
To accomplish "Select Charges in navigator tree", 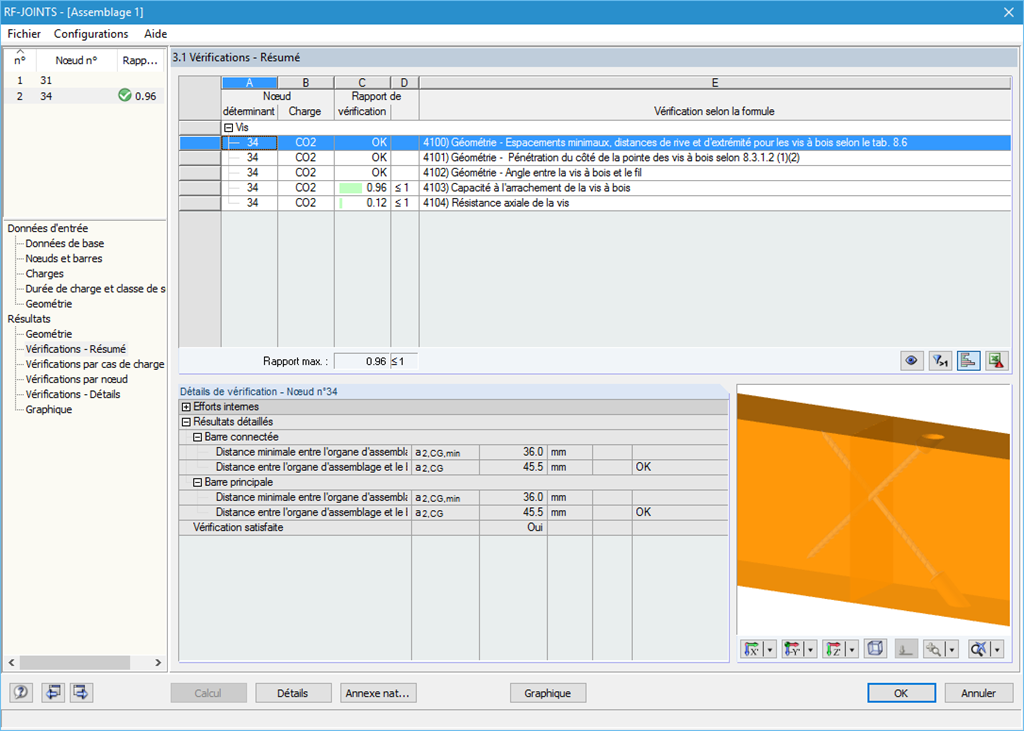I will (x=44, y=273).
